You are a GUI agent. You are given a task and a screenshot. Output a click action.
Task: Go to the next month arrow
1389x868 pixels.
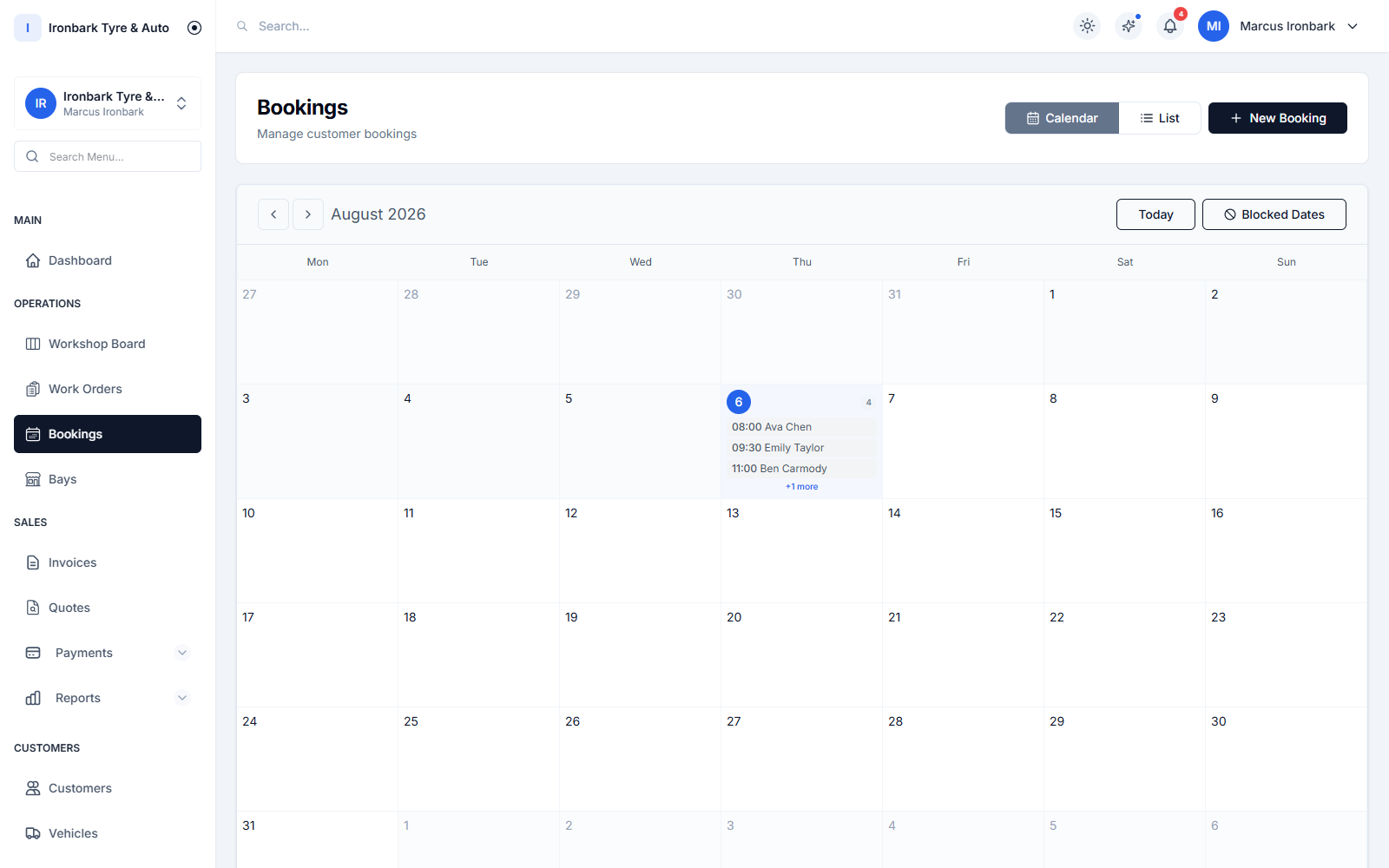[x=308, y=214]
